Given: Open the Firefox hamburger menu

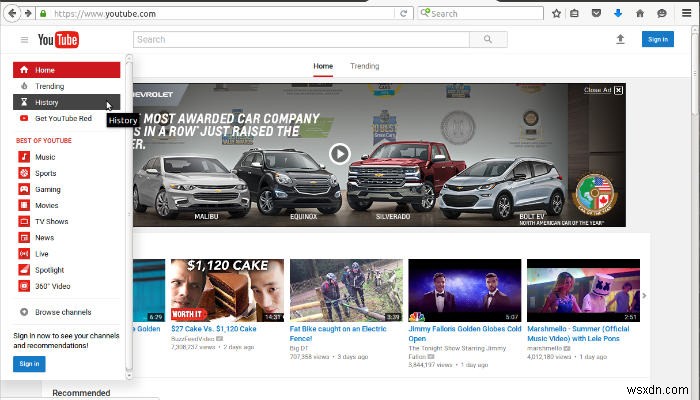Looking at the screenshot, I should coord(687,13).
